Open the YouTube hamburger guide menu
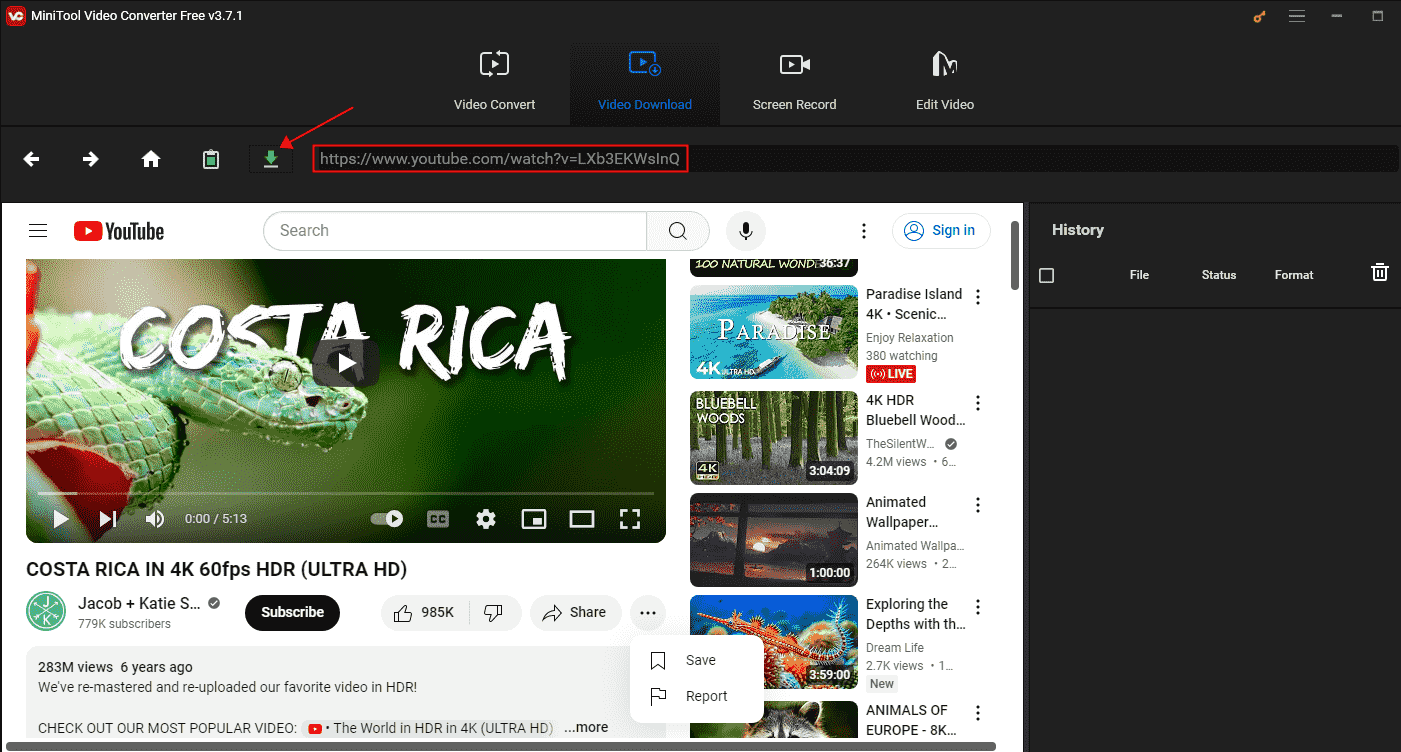Image resolution: width=1401 pixels, height=752 pixels. click(x=38, y=231)
